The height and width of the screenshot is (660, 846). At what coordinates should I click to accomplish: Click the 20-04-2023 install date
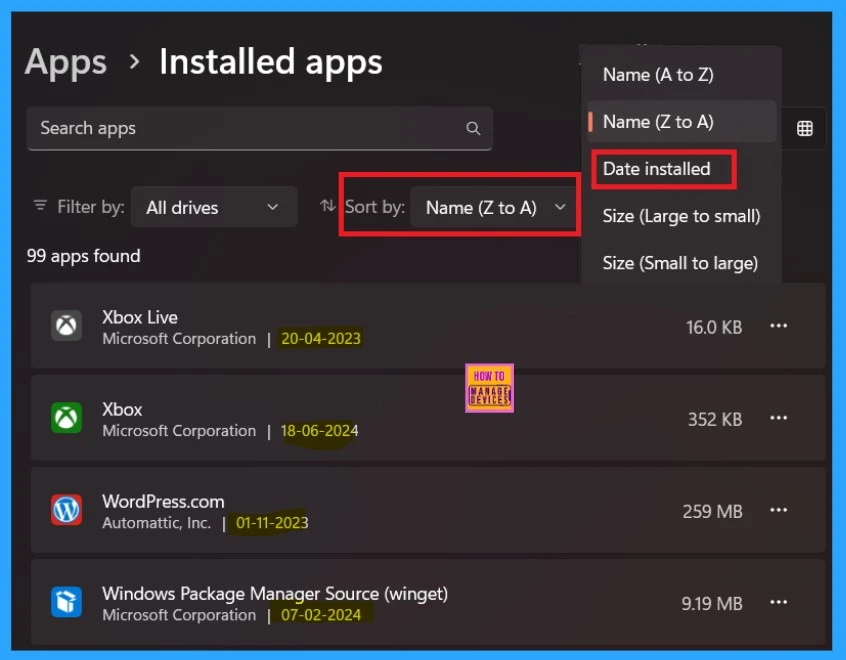pyautogui.click(x=320, y=338)
